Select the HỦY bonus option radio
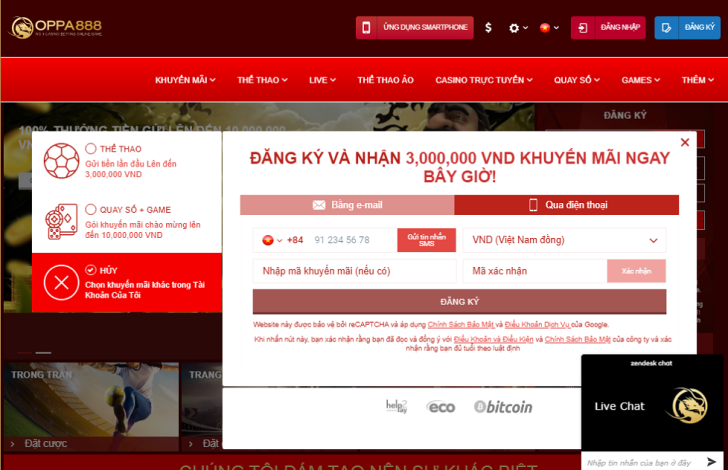Screen dimensions: 728x470 pyautogui.click(x=91, y=270)
